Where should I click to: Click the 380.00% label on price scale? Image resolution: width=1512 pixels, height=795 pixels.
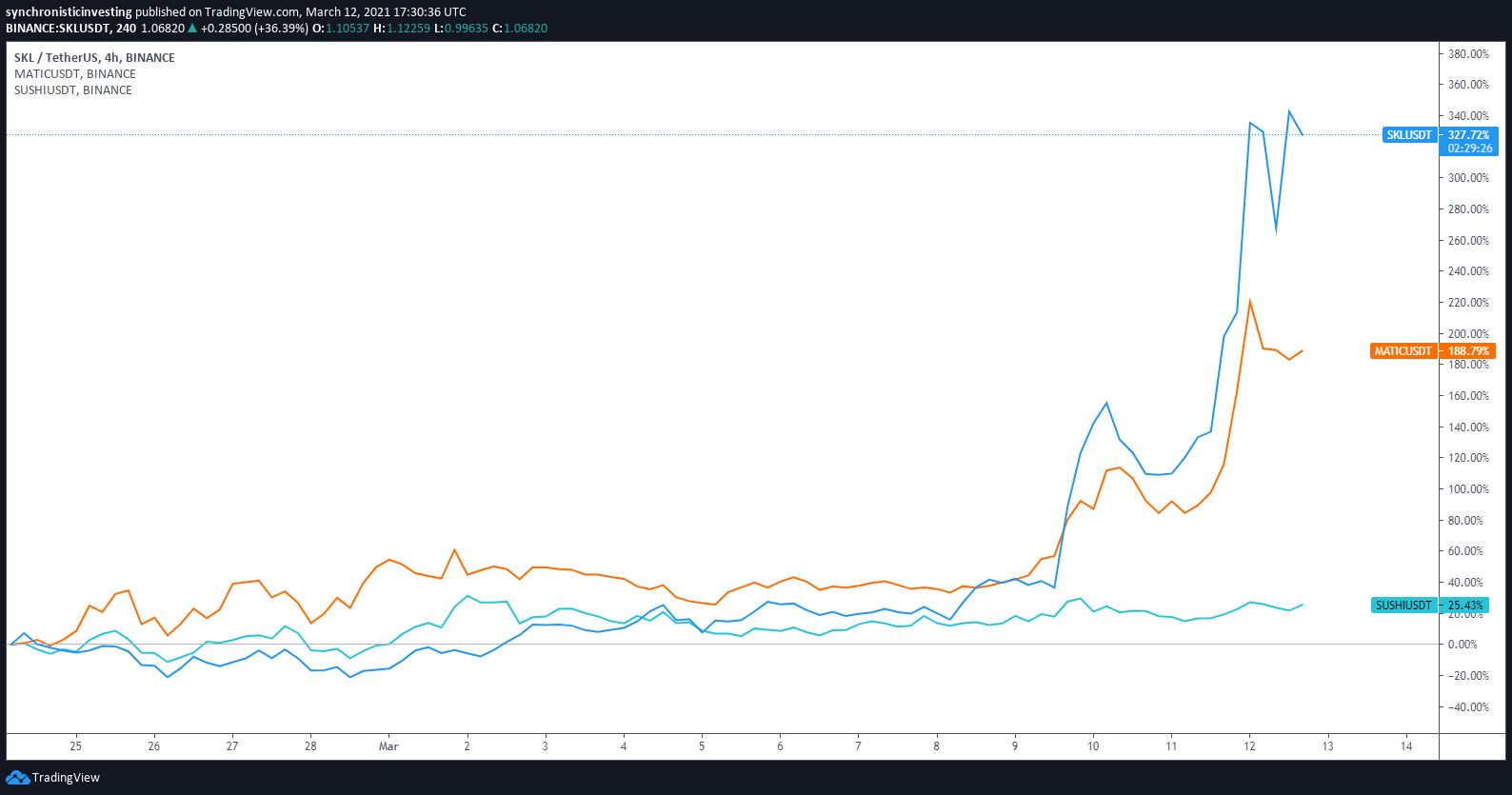click(1467, 54)
